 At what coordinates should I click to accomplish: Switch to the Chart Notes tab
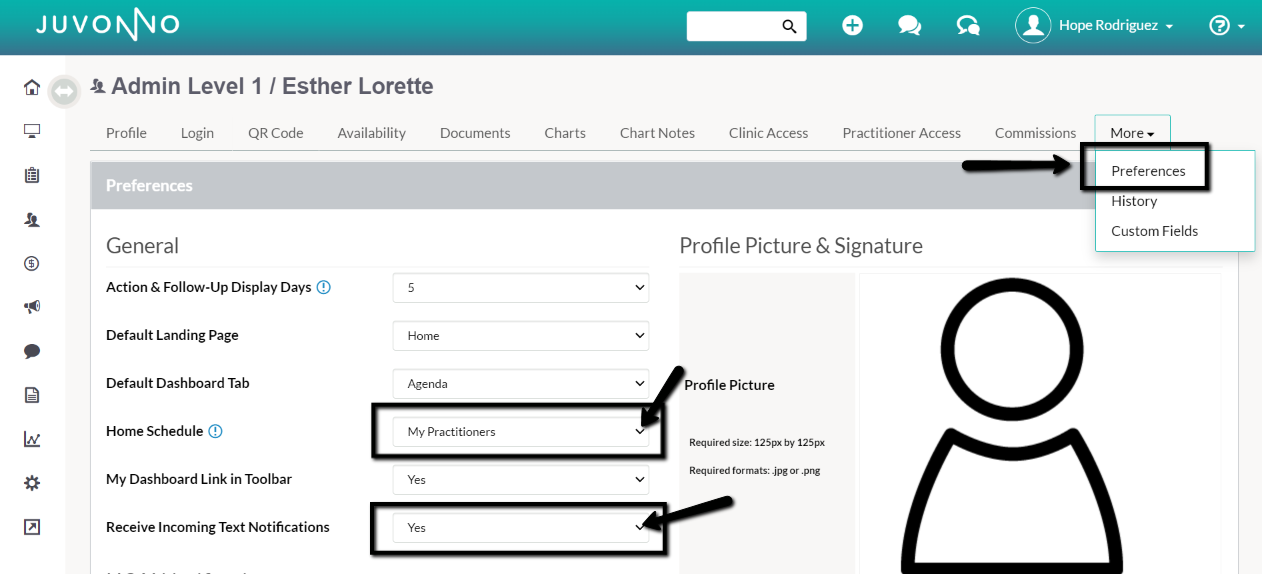[x=657, y=133]
